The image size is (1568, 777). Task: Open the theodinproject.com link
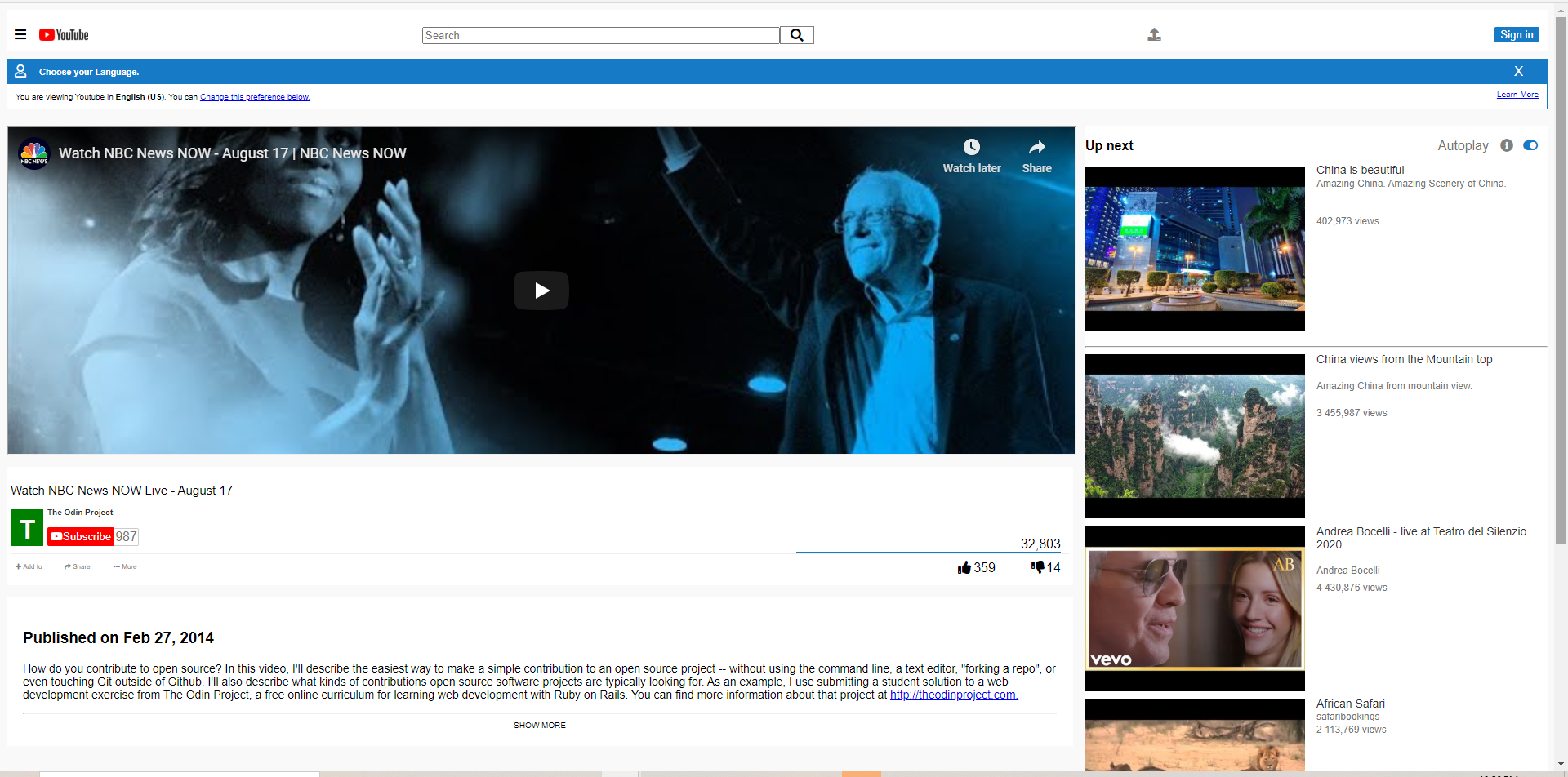coord(953,695)
